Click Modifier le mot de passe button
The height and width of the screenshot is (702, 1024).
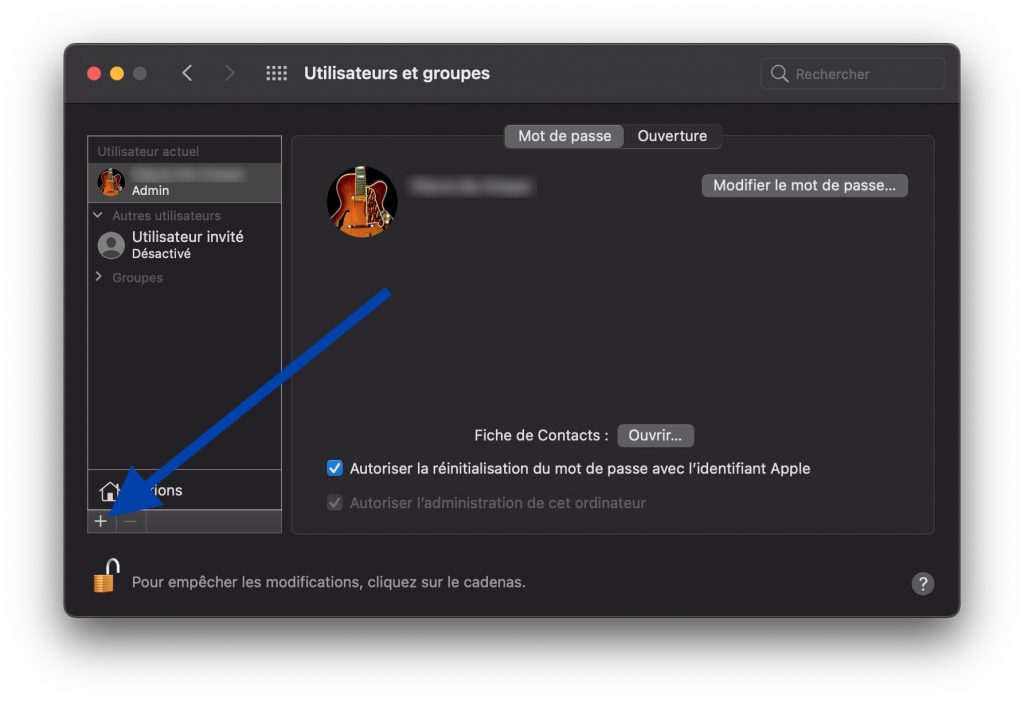click(x=804, y=186)
